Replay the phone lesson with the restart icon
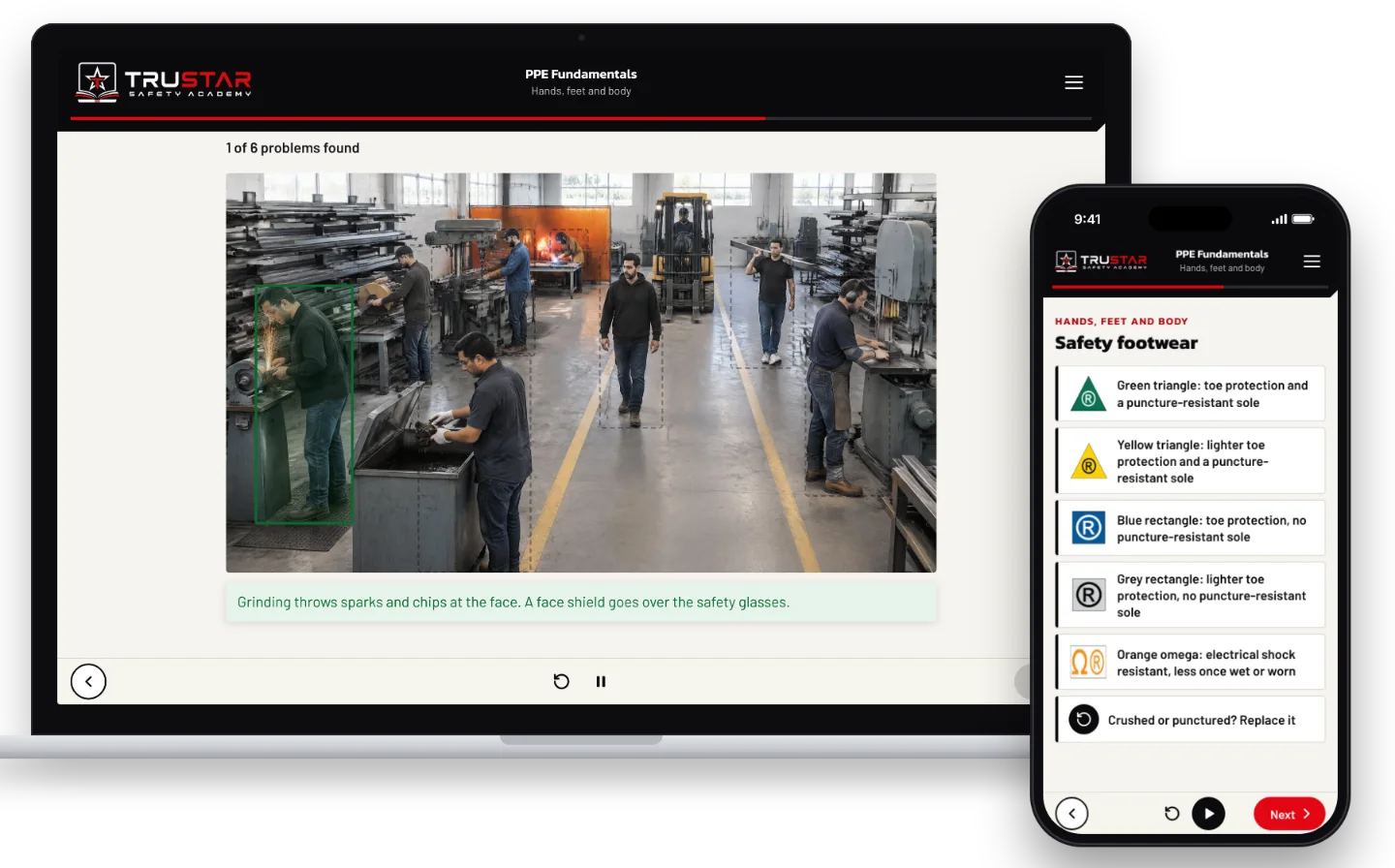 point(1171,814)
